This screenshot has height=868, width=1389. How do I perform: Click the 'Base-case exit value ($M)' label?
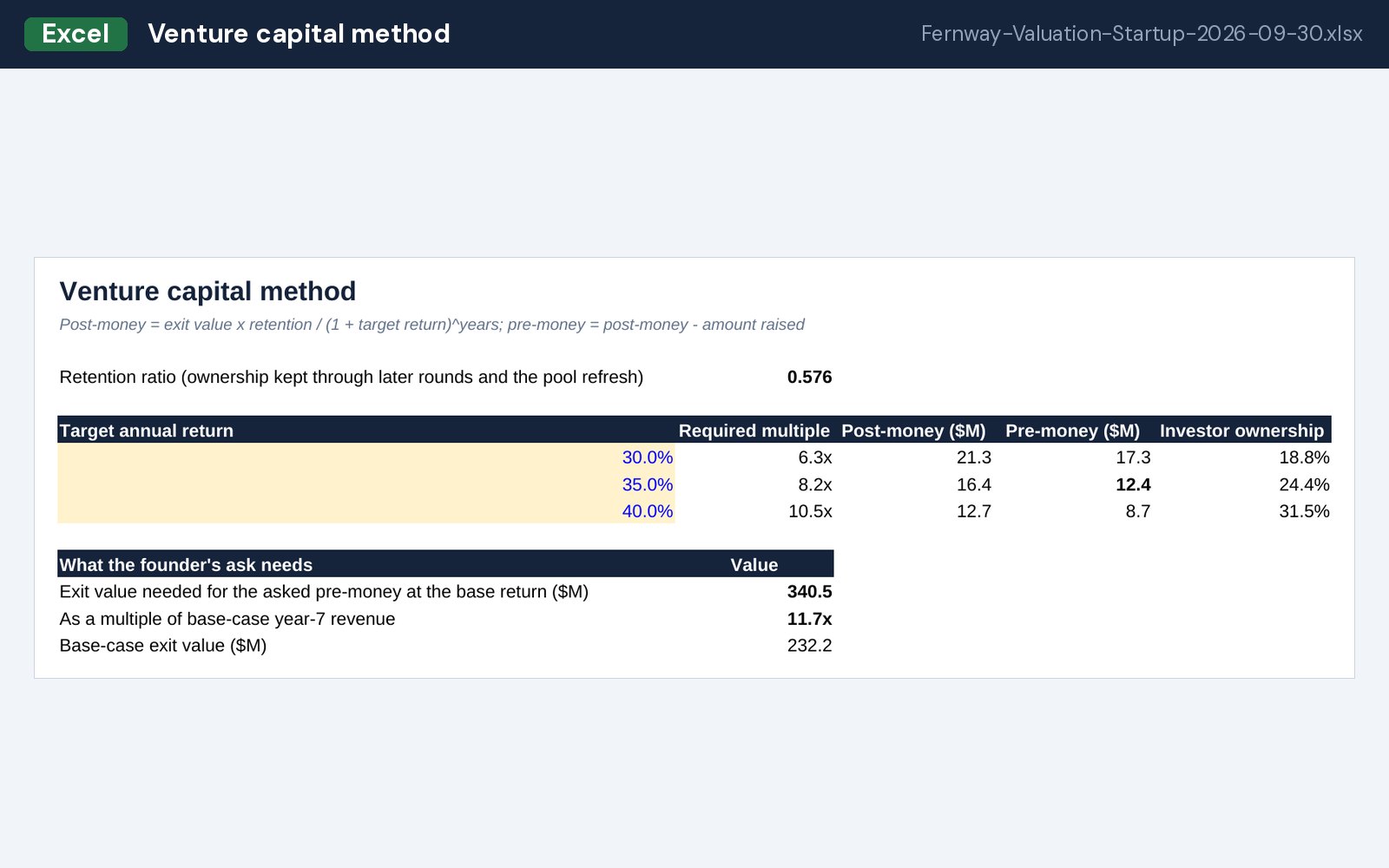[x=163, y=646]
